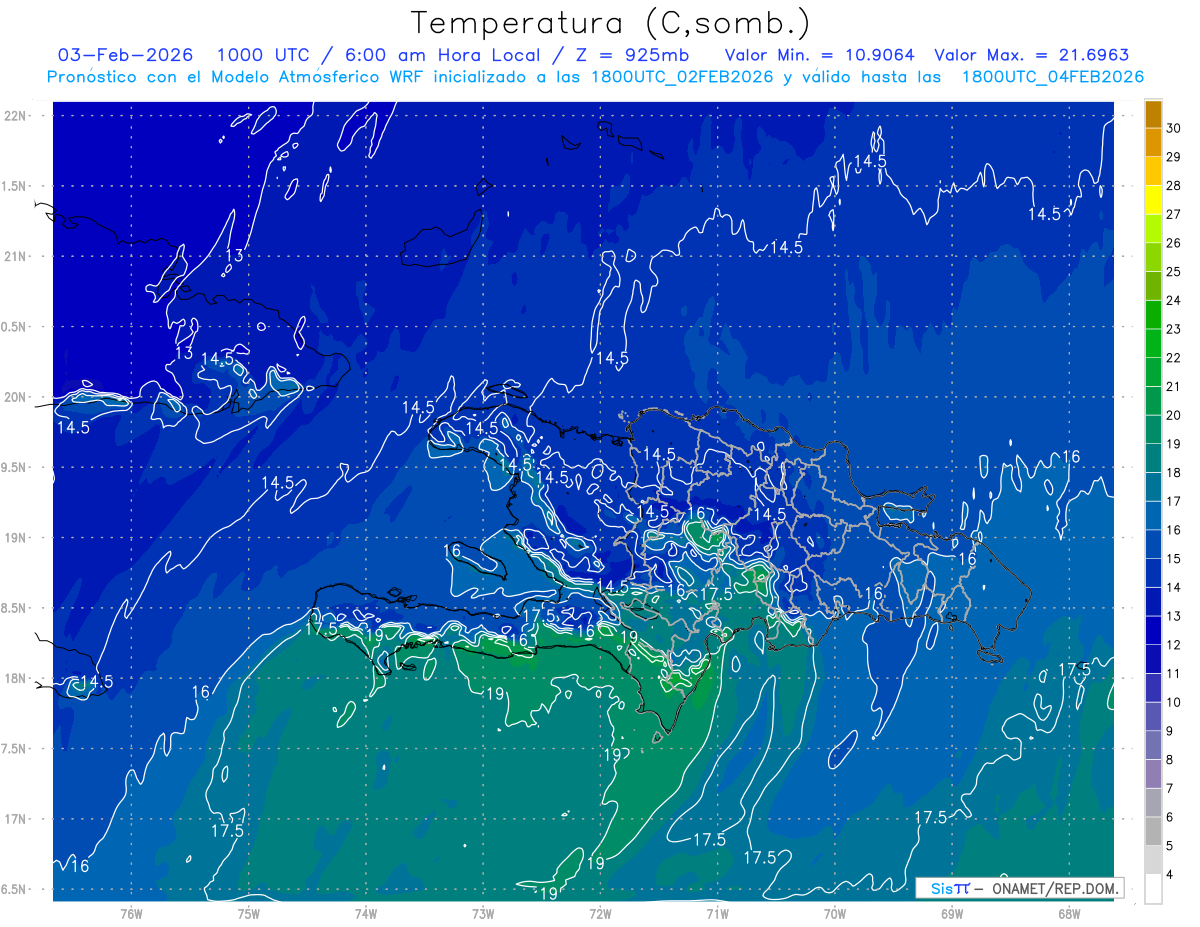The width and height of the screenshot is (1200, 927).
Task: Click the 'Temperatura (C,somb.)' chart title
Action: [611, 24]
